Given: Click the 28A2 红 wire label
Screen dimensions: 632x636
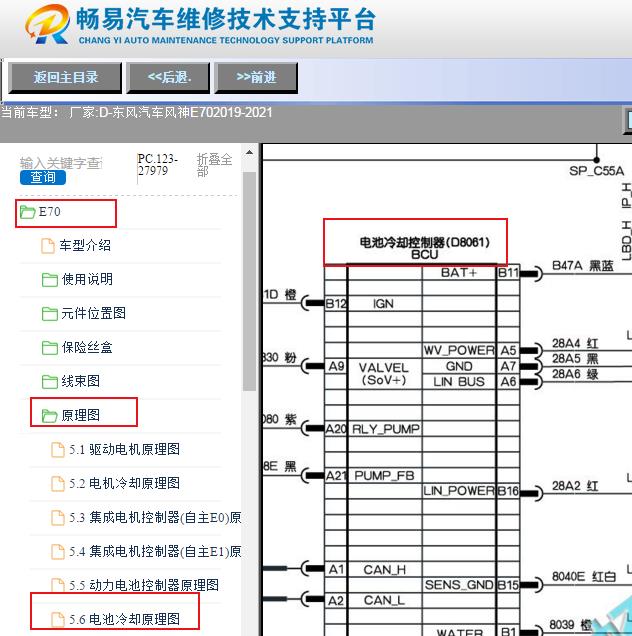Looking at the screenshot, I should (575, 486).
